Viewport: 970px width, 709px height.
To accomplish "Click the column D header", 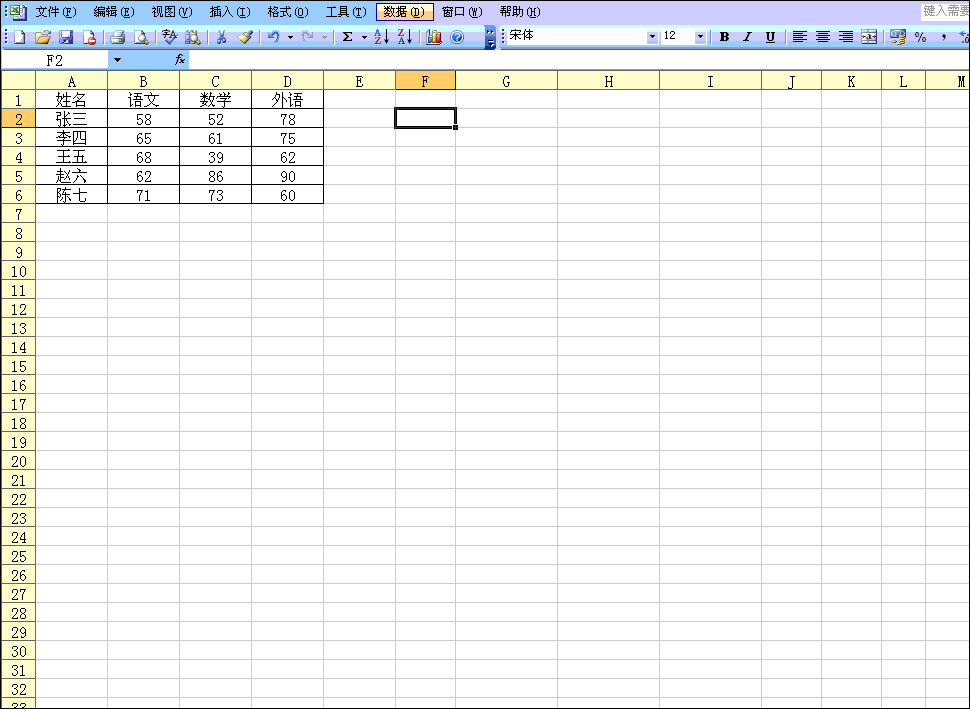I will coord(288,81).
